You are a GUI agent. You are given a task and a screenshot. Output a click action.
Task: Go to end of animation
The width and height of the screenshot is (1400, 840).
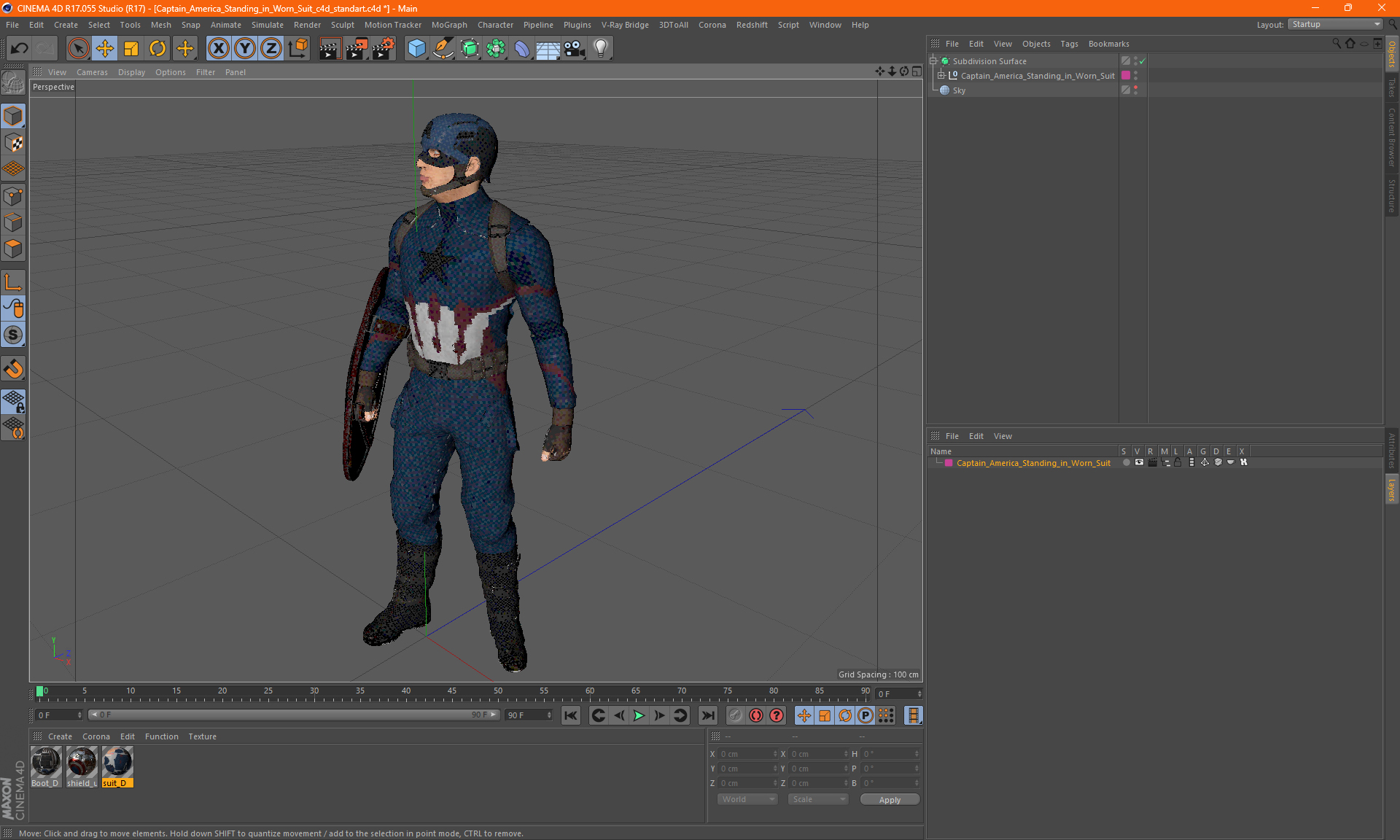[x=707, y=715]
